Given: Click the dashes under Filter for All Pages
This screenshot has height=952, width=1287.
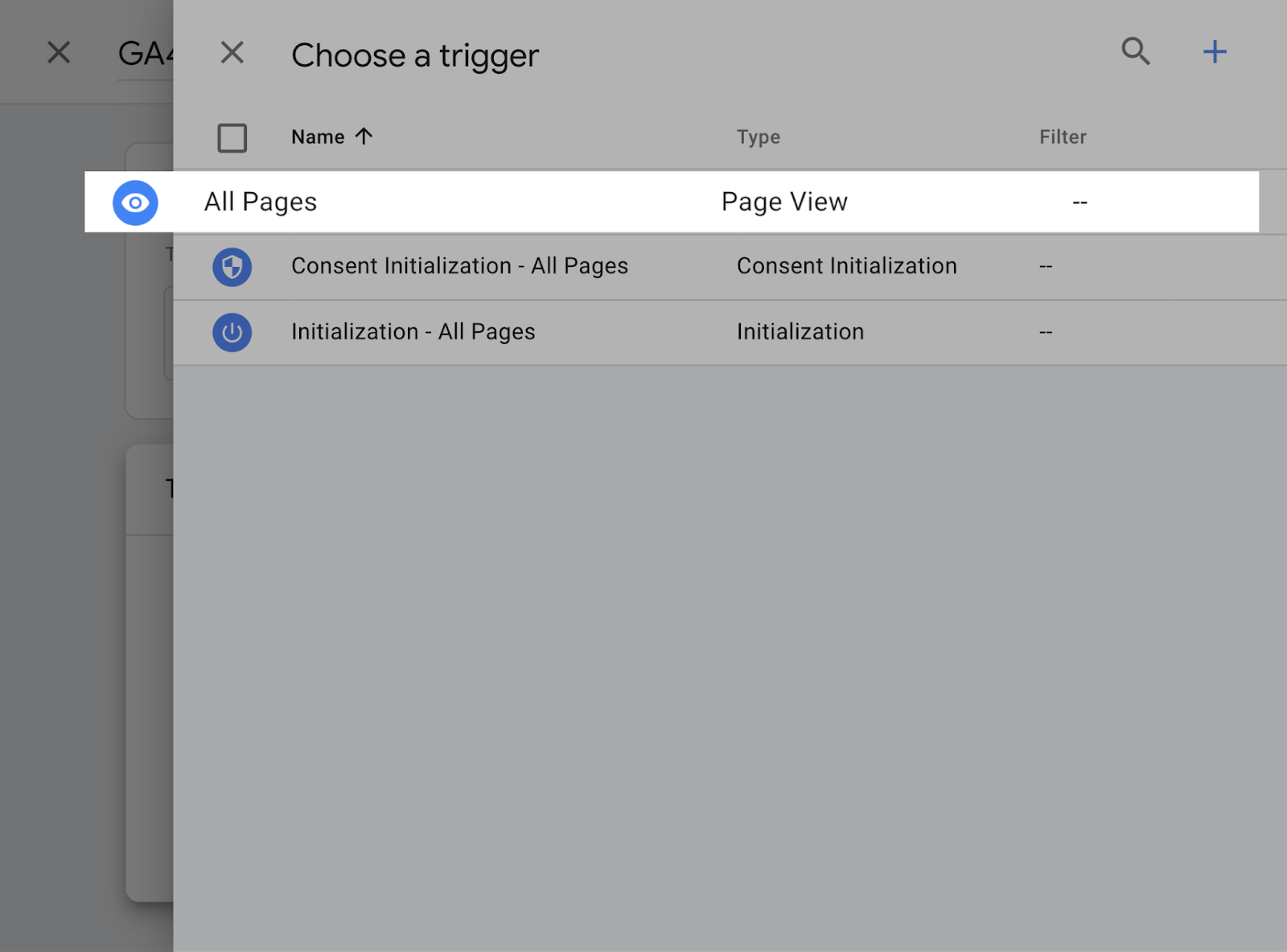Looking at the screenshot, I should 1079,202.
